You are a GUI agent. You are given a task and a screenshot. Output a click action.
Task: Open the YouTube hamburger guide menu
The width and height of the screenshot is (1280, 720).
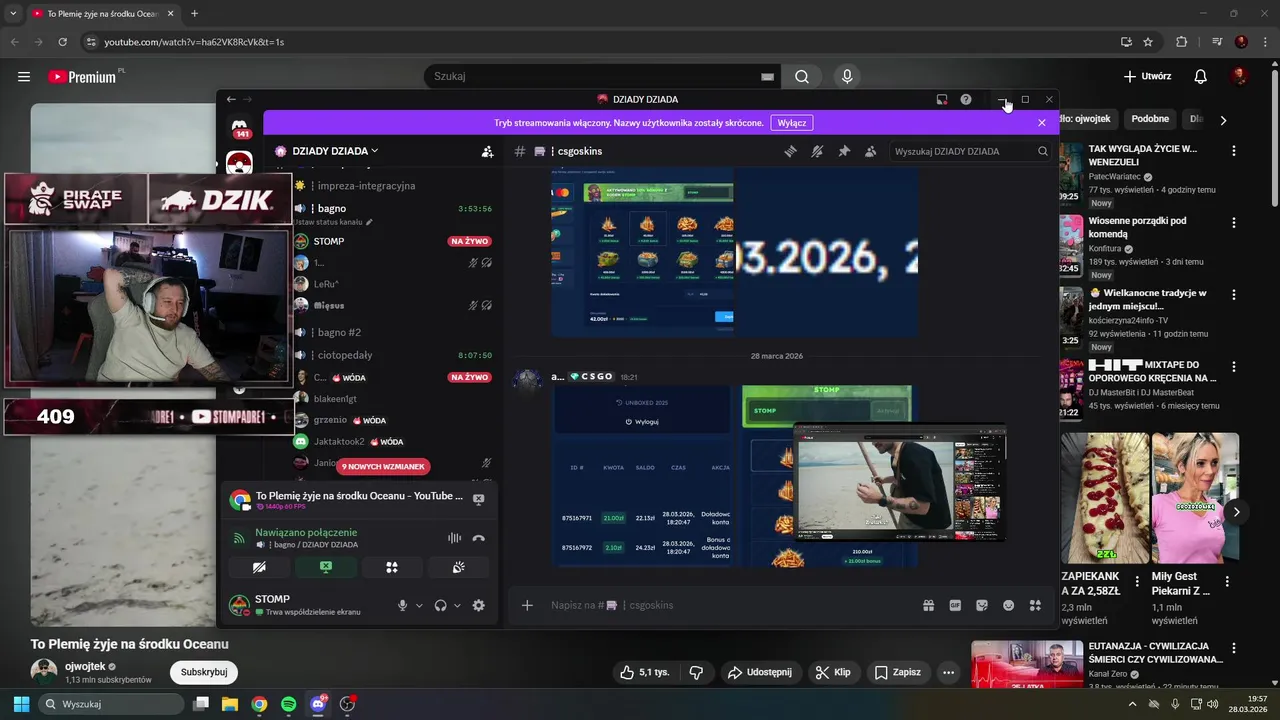(x=24, y=76)
